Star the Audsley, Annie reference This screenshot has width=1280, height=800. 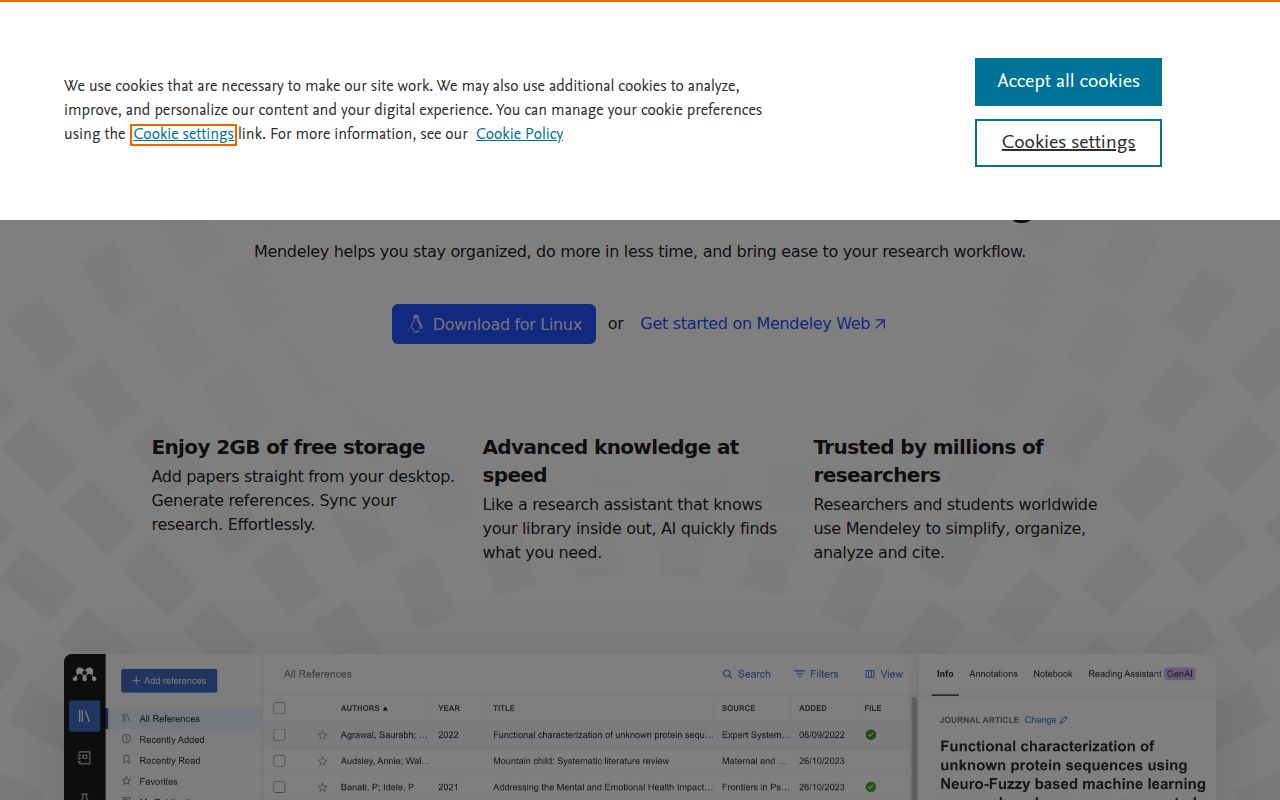322,761
